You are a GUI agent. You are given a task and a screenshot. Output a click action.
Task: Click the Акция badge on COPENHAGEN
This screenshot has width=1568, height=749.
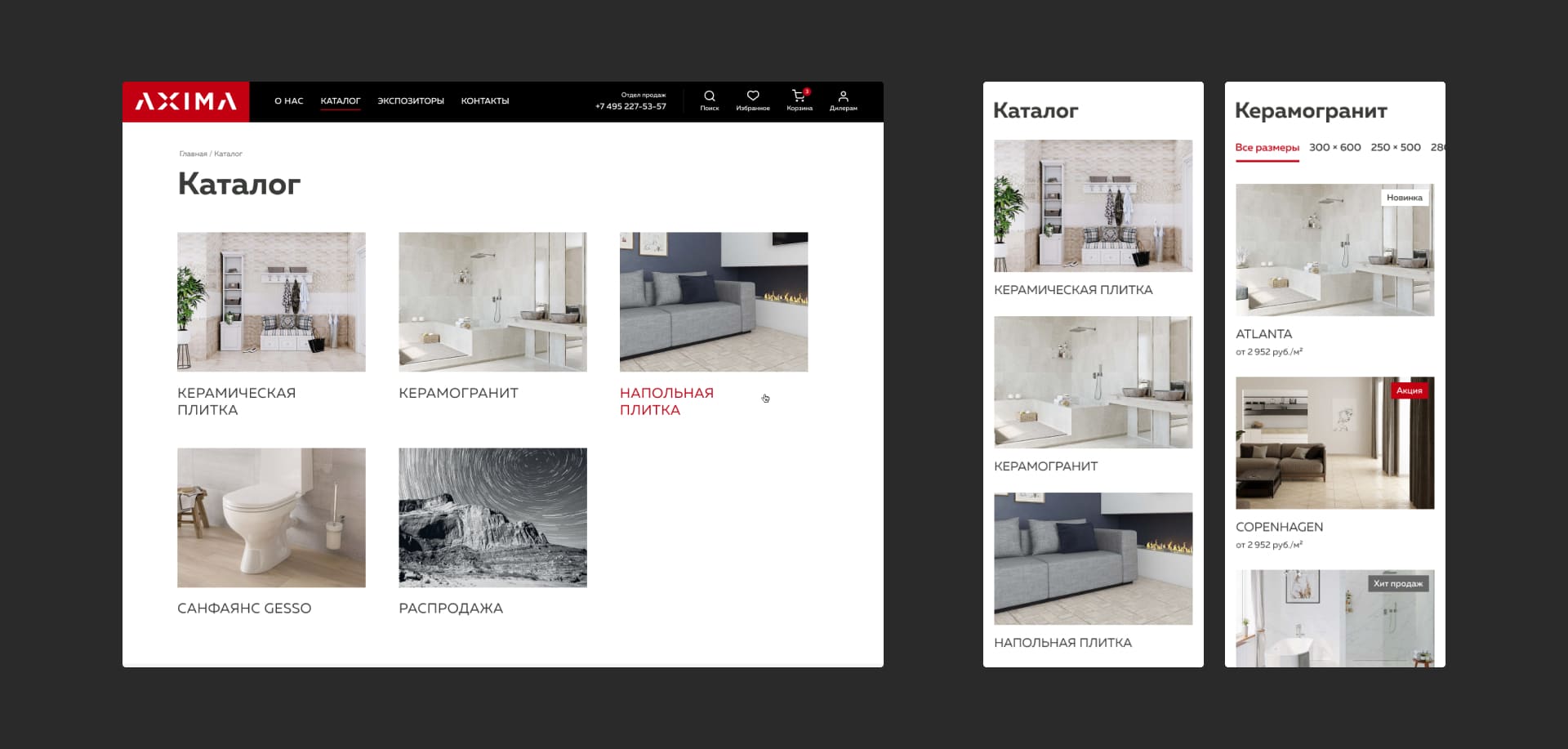[1409, 390]
